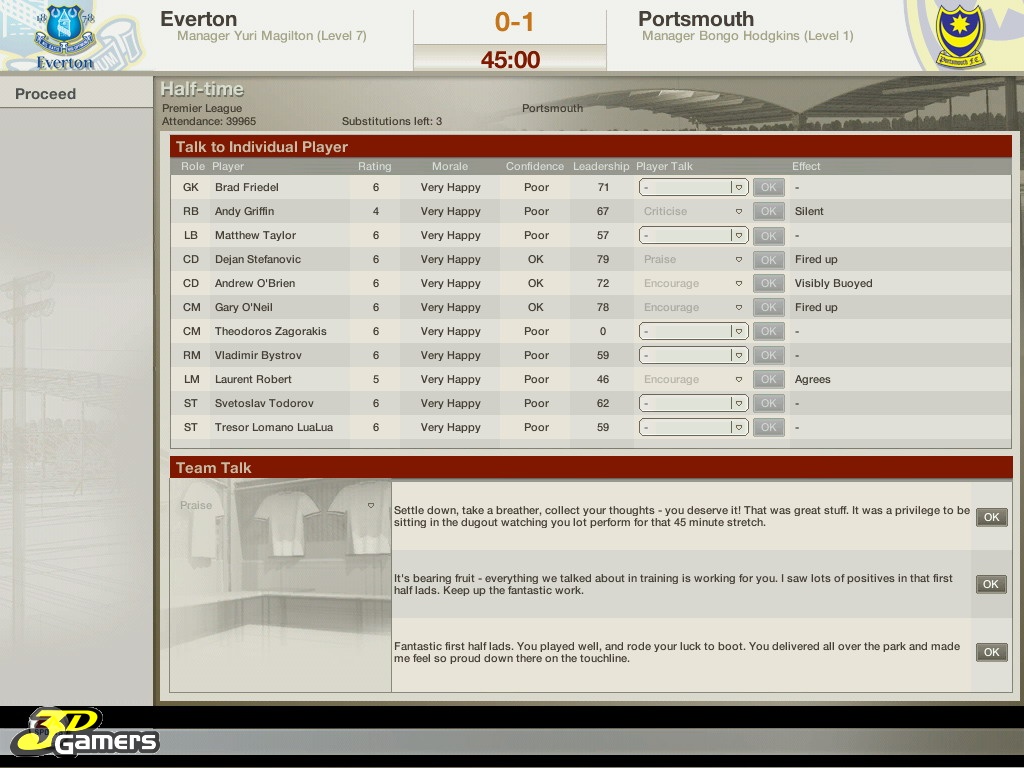
Task: Click the Rating column header
Action: tap(375, 166)
